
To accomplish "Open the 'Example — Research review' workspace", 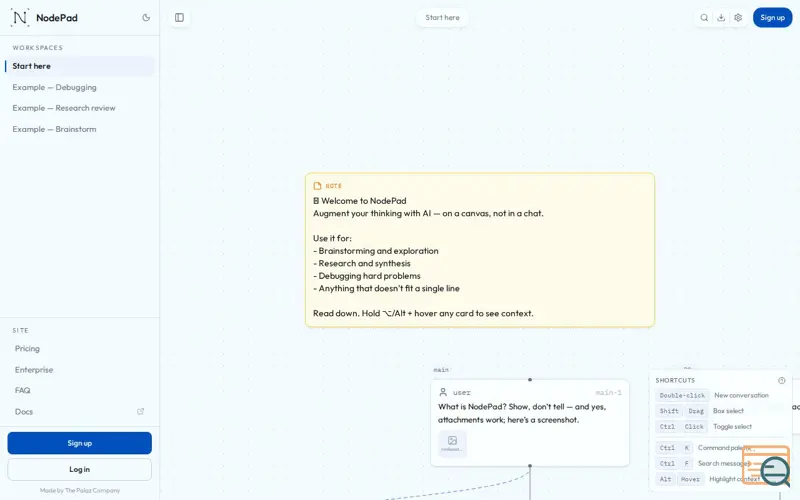I will 80,108.
